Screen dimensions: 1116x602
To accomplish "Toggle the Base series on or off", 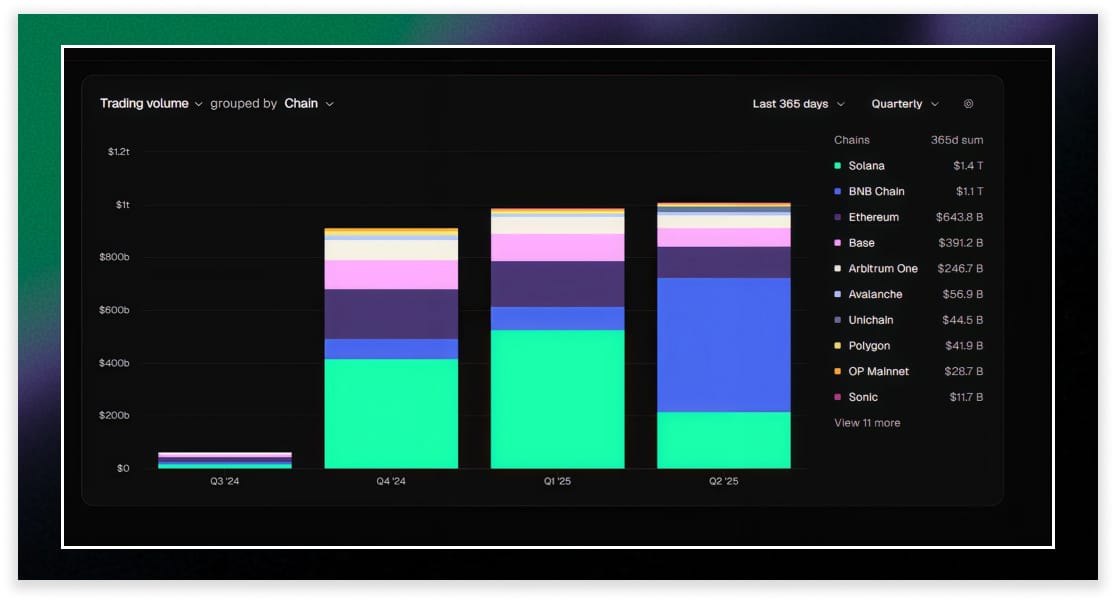I will coord(862,242).
